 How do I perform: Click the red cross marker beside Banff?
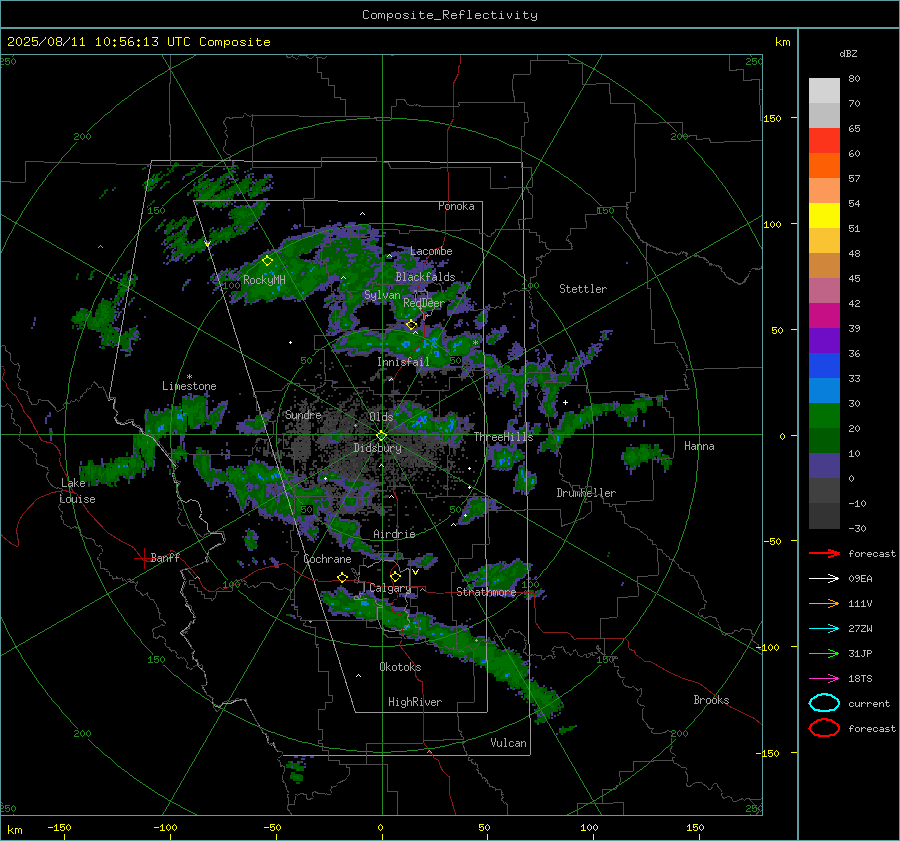[x=142, y=558]
